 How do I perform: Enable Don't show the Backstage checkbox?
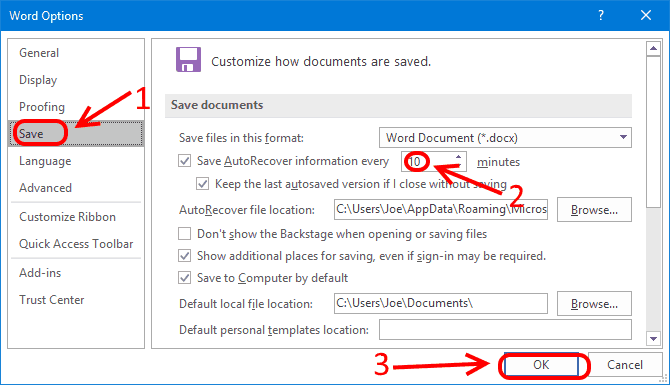[184, 234]
